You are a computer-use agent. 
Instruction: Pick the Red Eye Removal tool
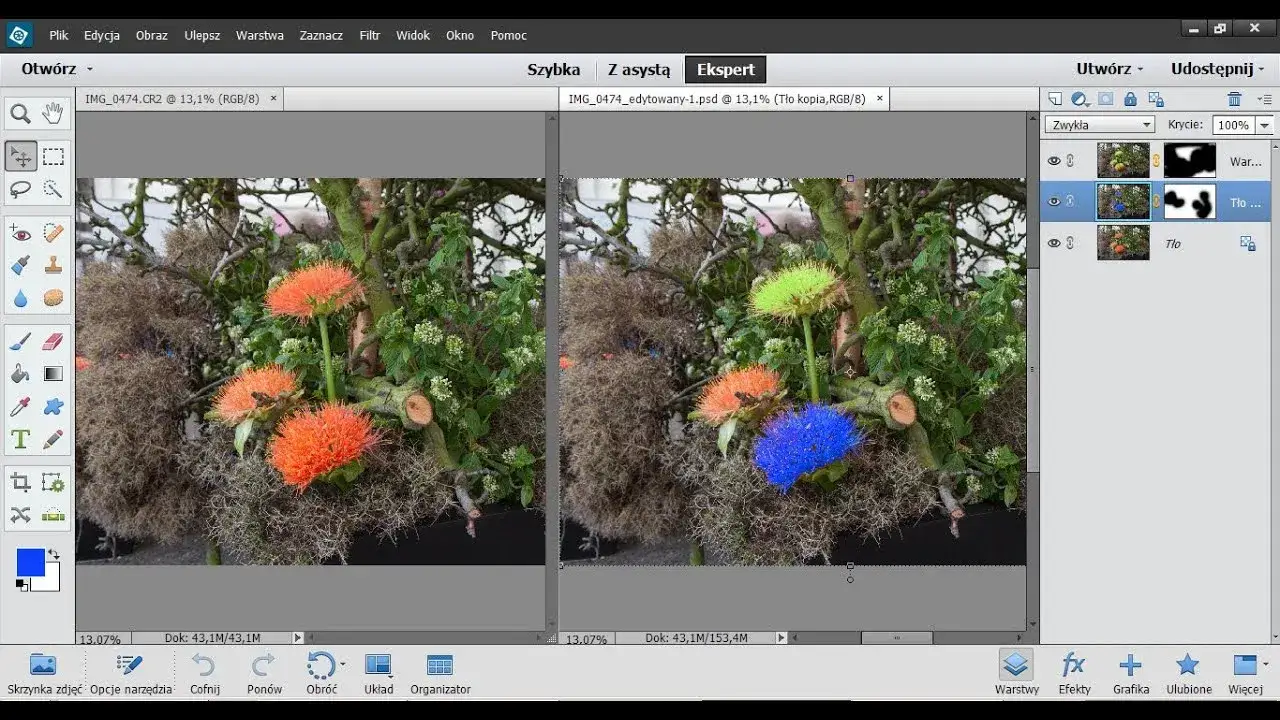tap(20, 234)
